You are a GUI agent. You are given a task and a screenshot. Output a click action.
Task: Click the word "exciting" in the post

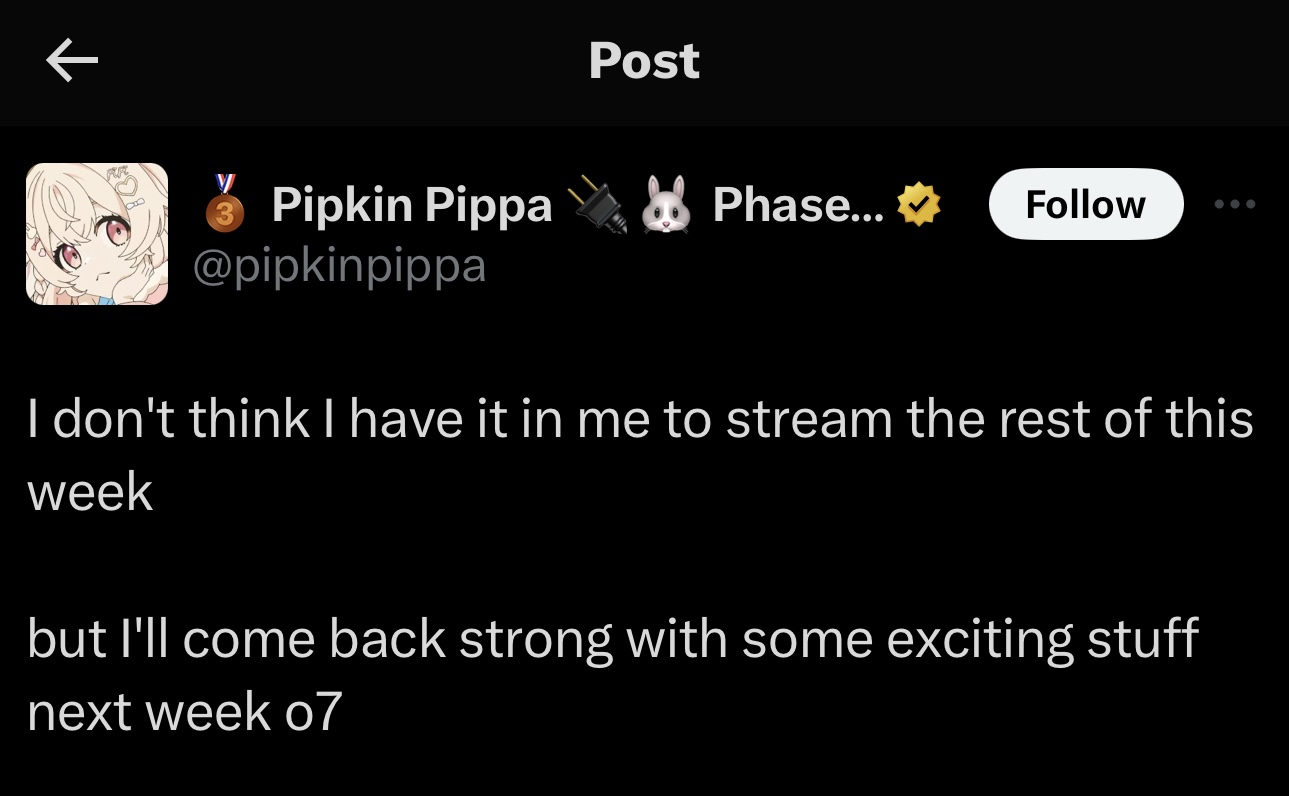point(988,639)
